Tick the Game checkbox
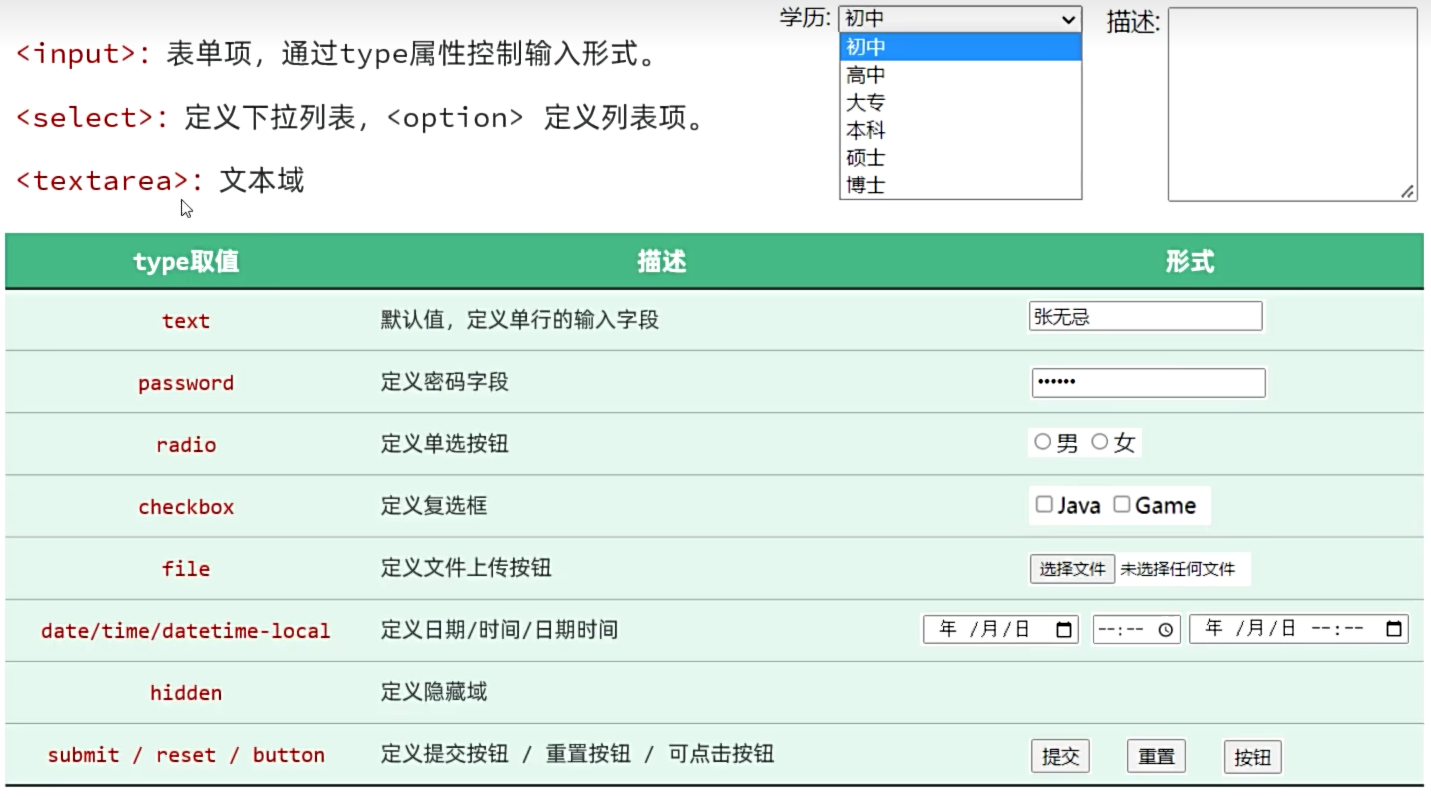Image resolution: width=1431 pixels, height=798 pixels. [1122, 505]
